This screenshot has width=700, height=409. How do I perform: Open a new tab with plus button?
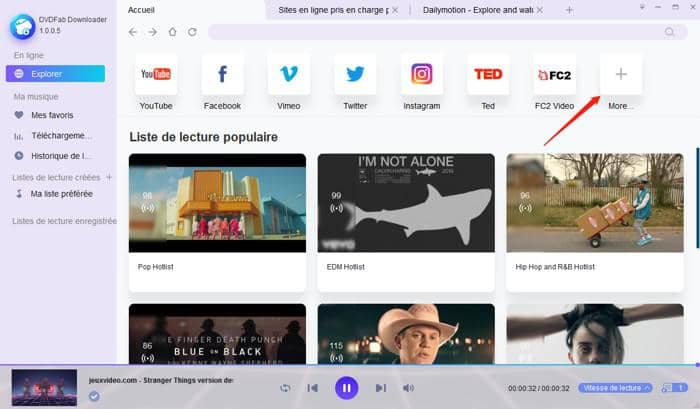click(569, 10)
